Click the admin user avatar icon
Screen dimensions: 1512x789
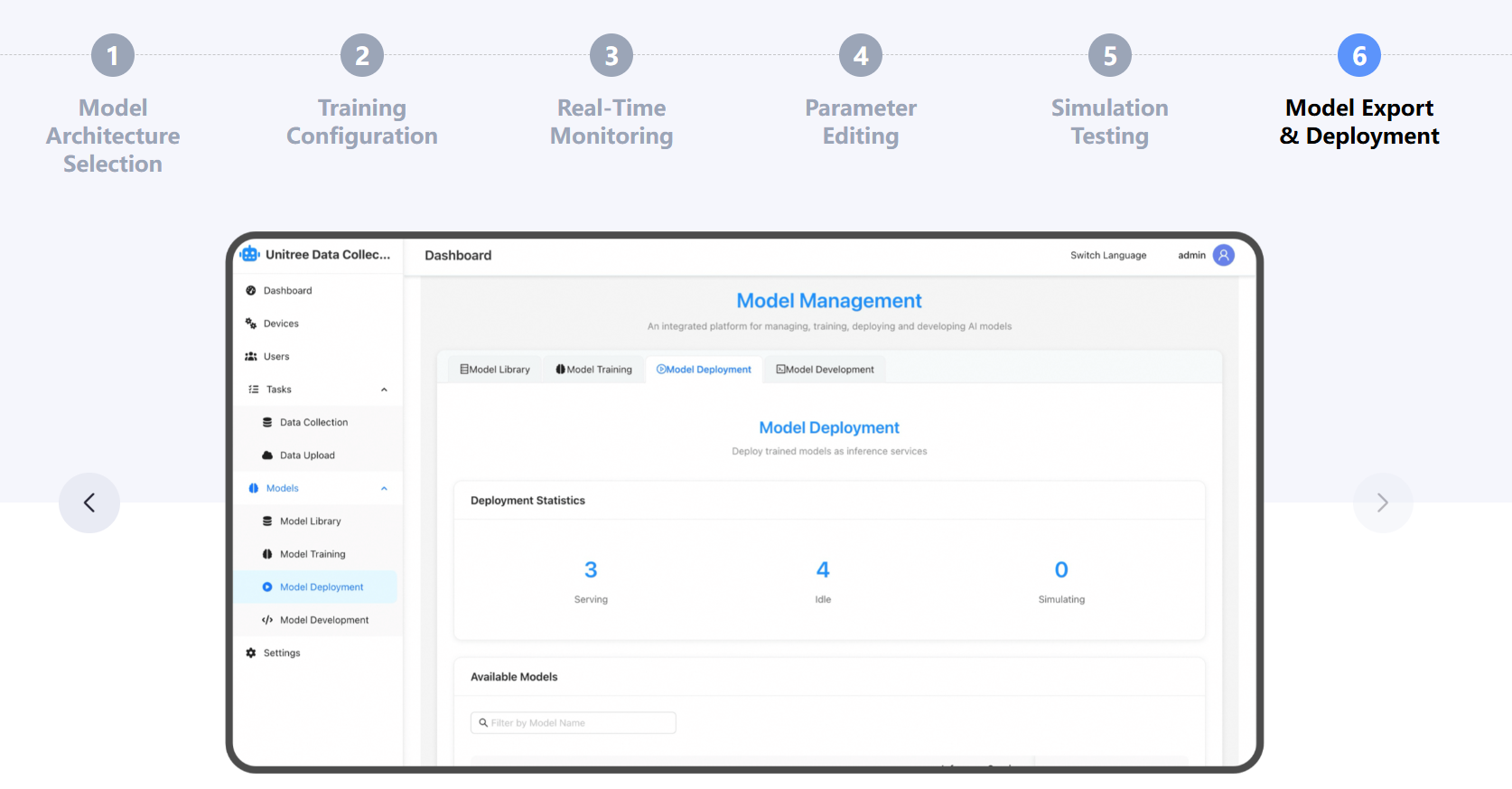tap(1224, 256)
